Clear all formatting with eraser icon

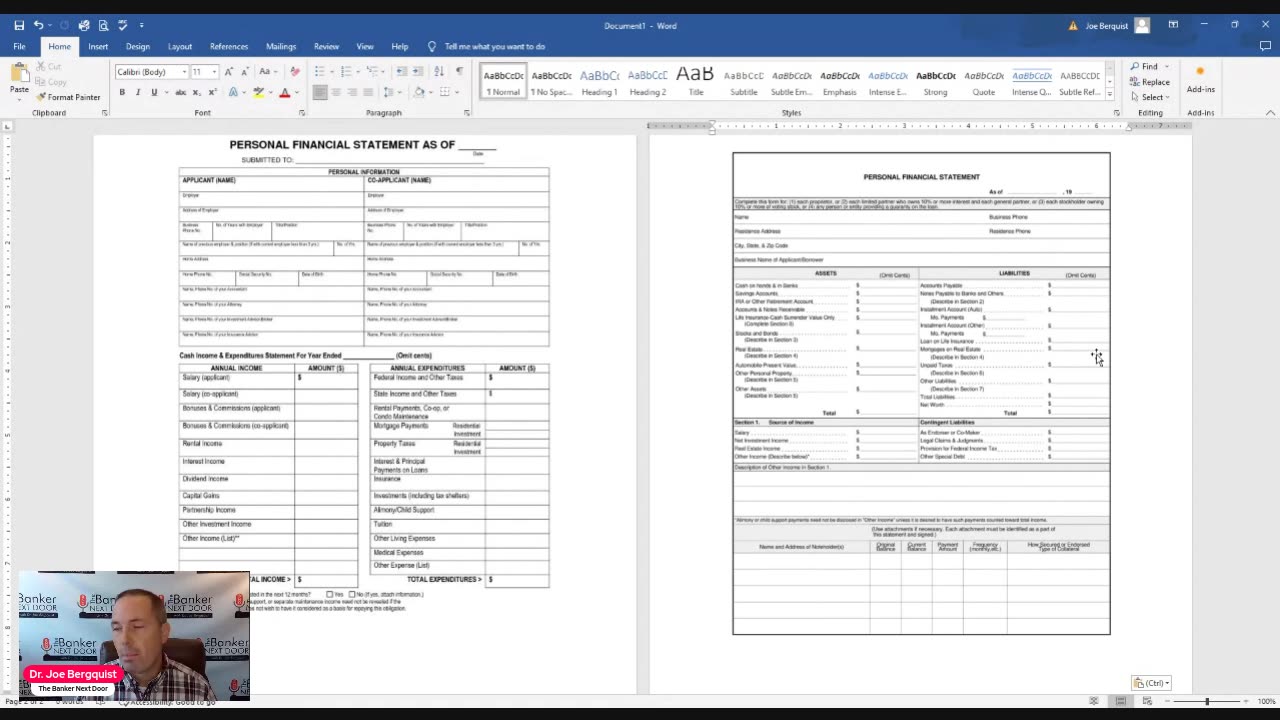tap(294, 72)
